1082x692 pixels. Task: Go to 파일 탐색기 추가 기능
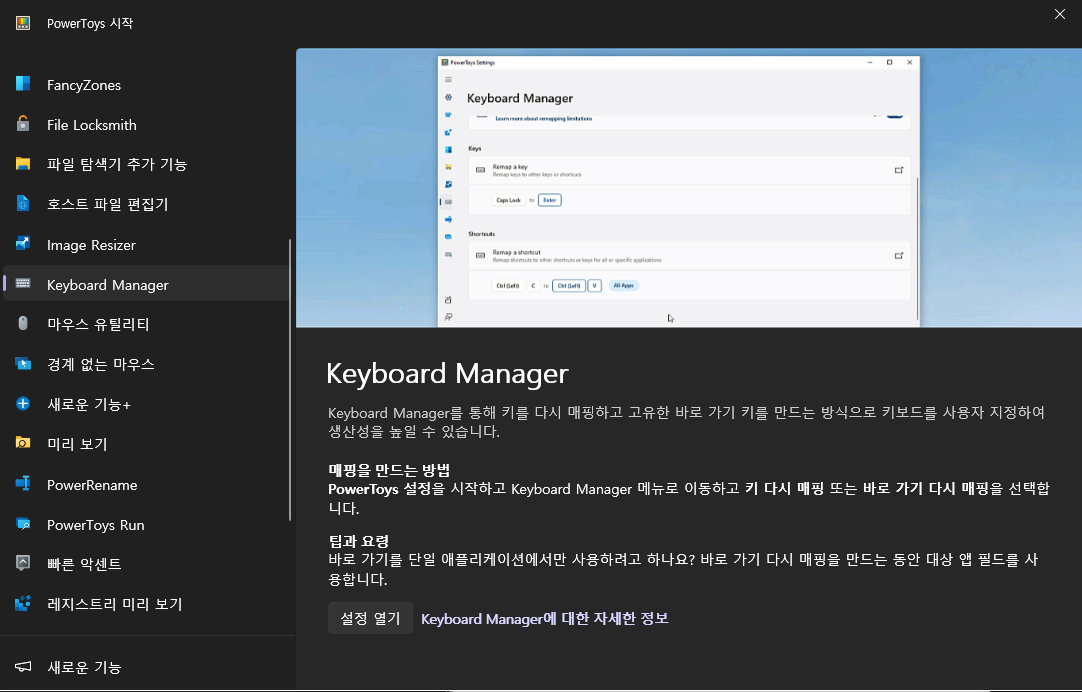tap(146, 164)
